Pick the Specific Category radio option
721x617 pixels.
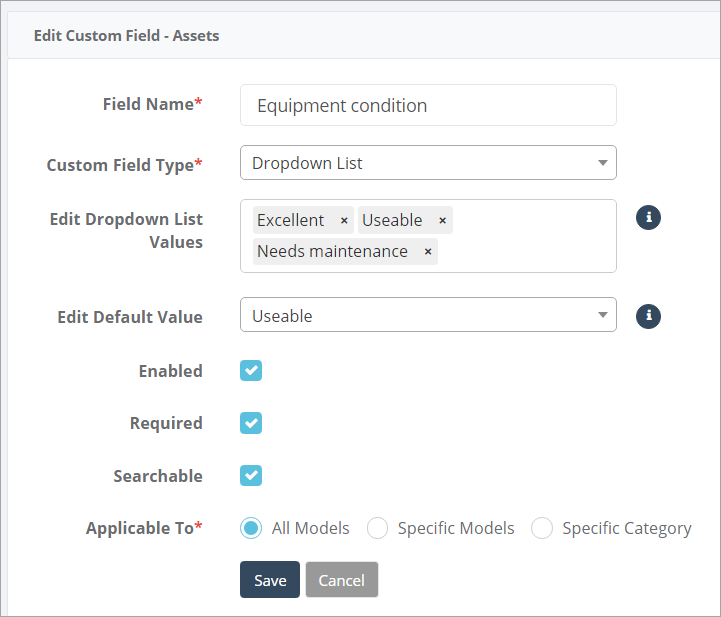(542, 528)
